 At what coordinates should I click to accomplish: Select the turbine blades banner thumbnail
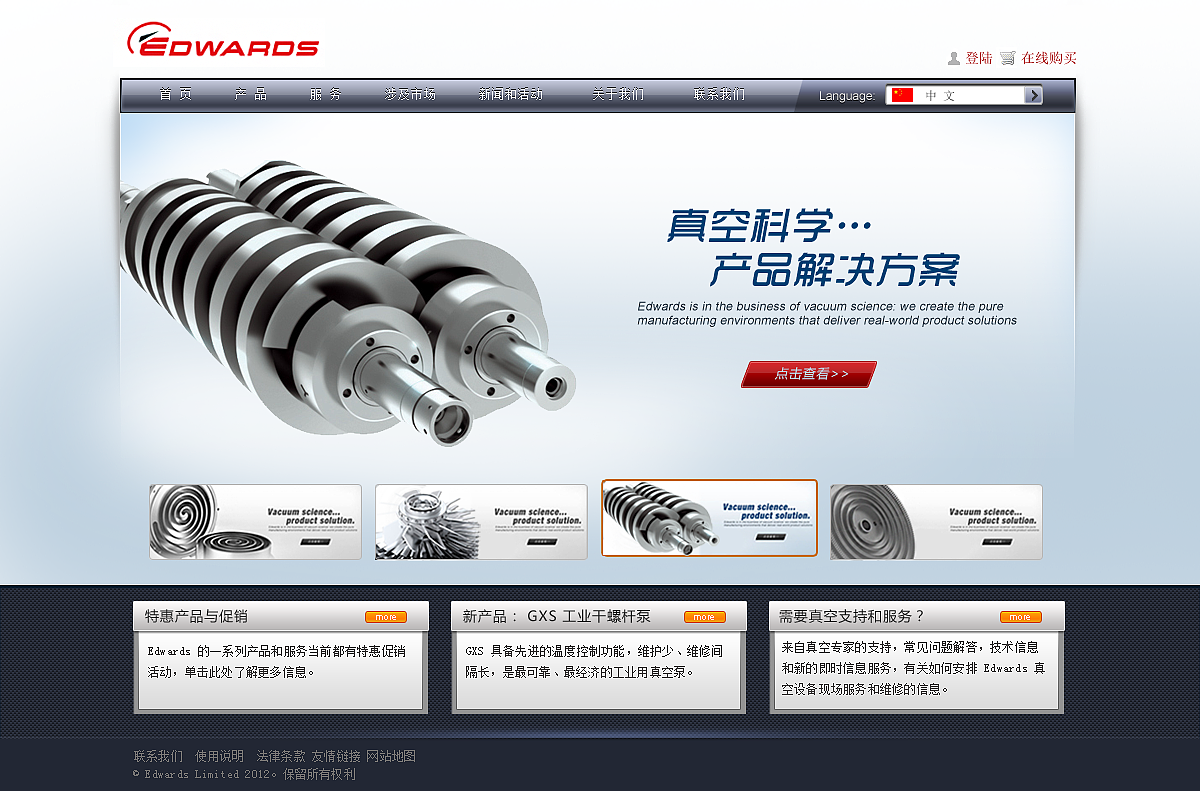point(481,522)
